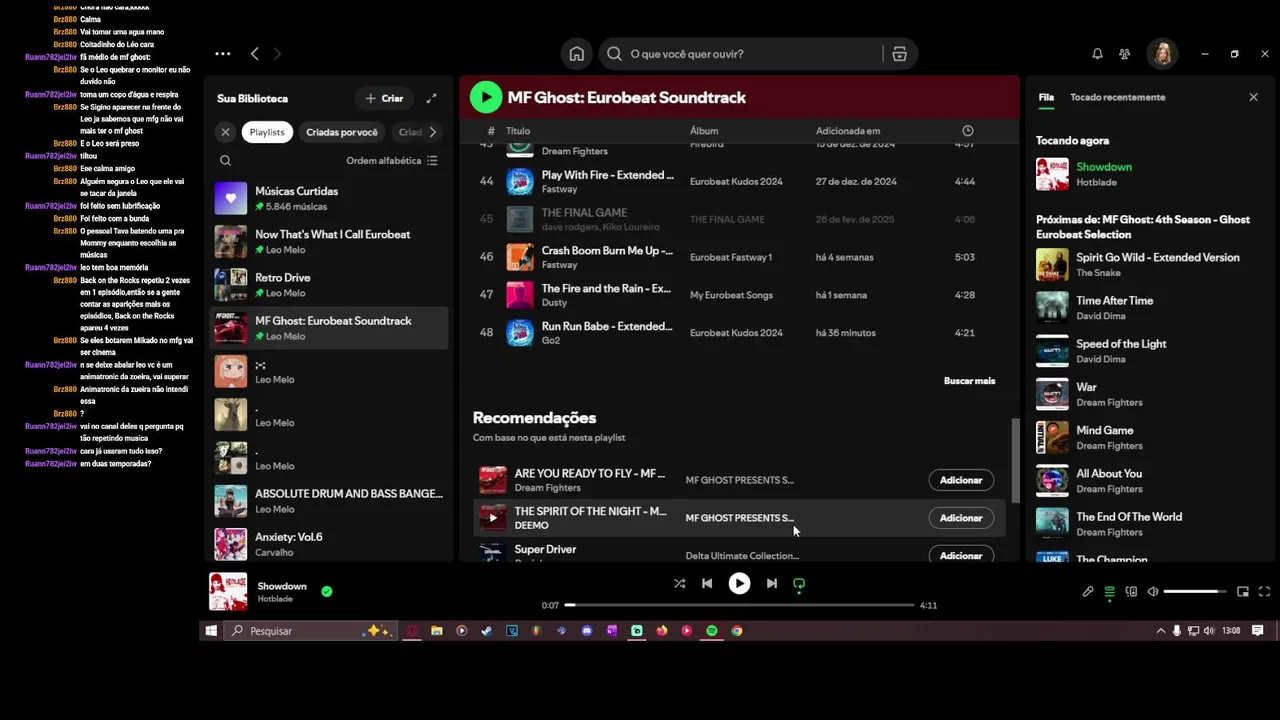
Task: Open the user profile avatar
Action: tap(1163, 54)
